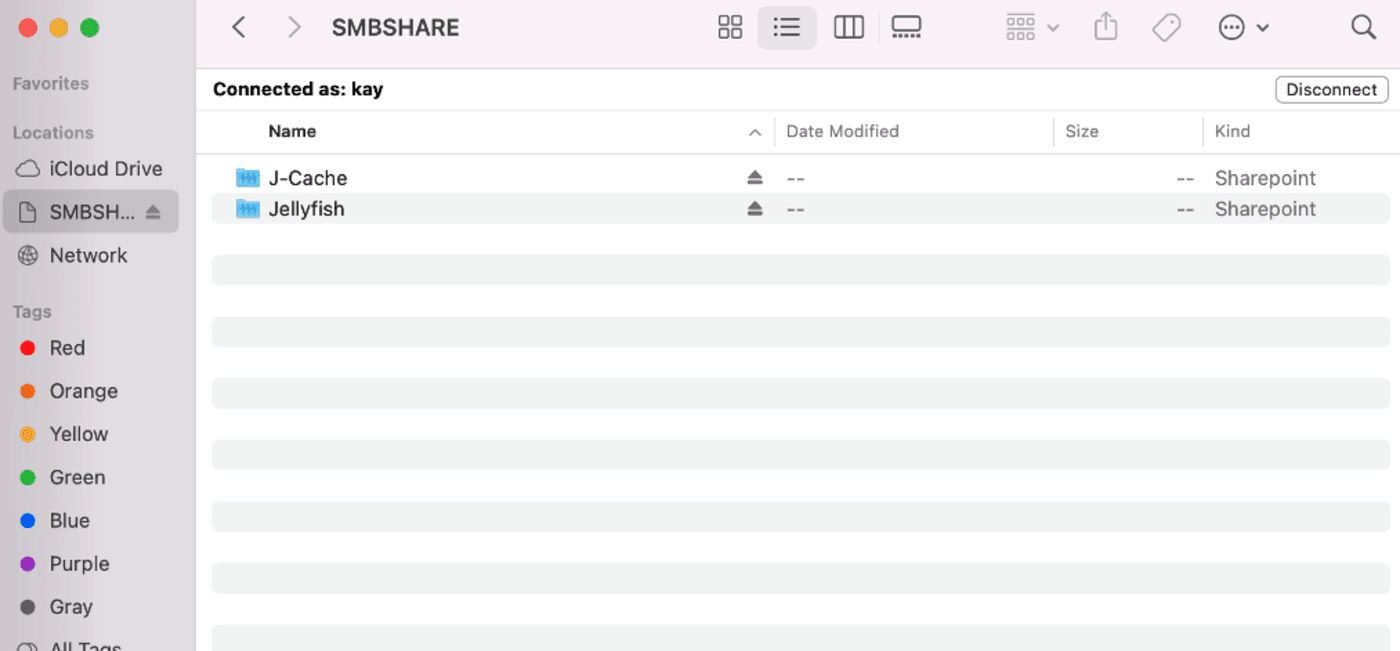Image resolution: width=1400 pixels, height=651 pixels.
Task: Open the Group By dropdown
Action: (1031, 28)
